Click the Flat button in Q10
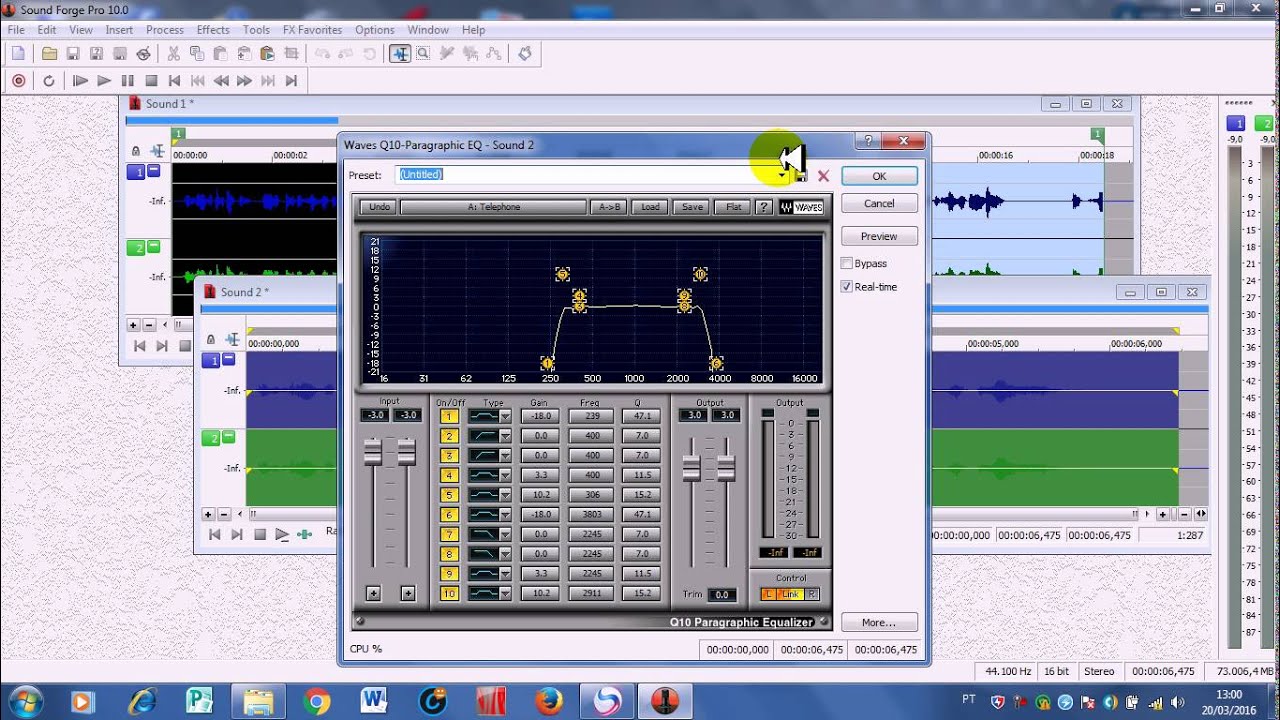Image resolution: width=1280 pixels, height=720 pixels. [x=734, y=207]
